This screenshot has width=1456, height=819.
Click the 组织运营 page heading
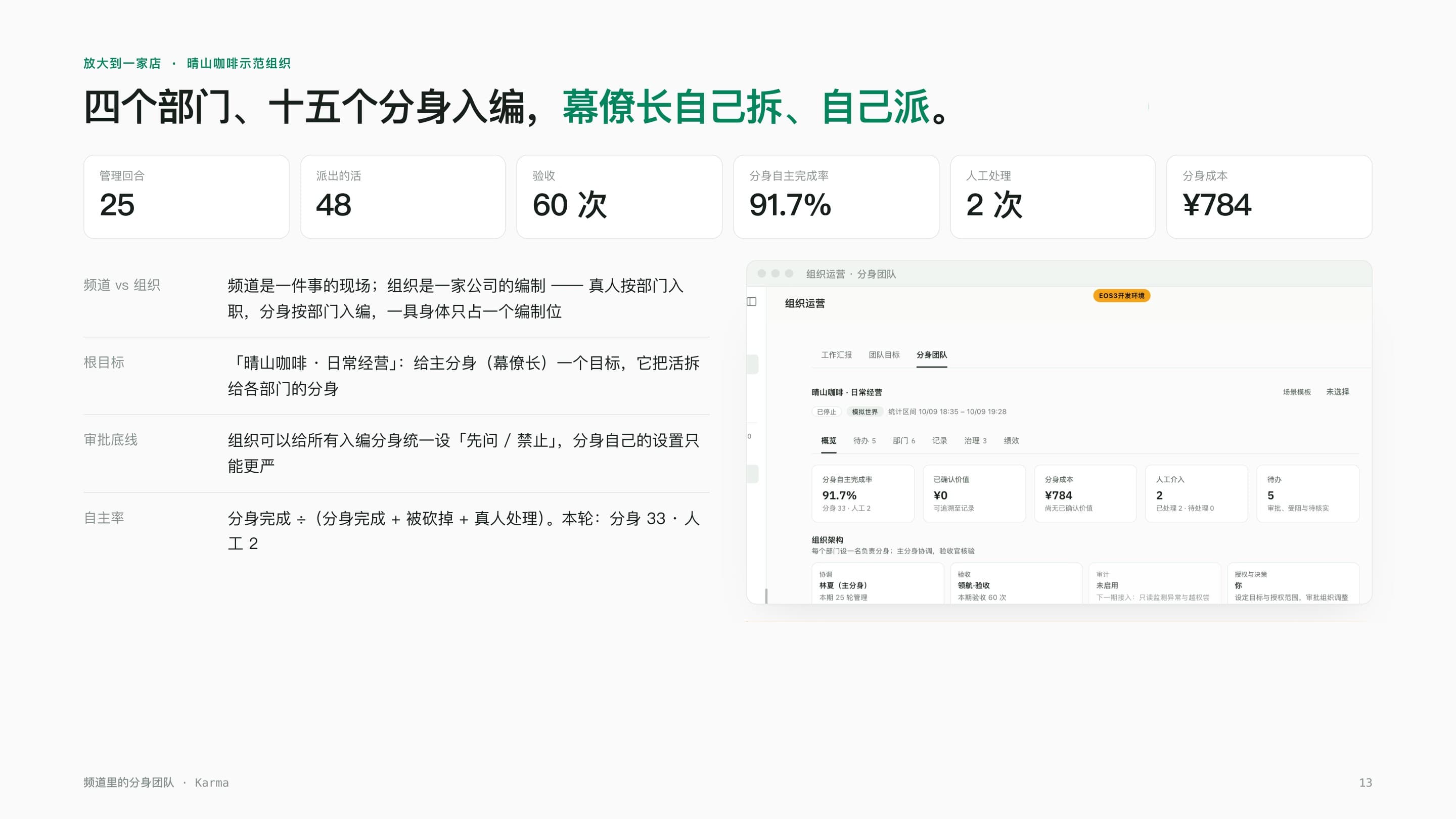[805, 303]
